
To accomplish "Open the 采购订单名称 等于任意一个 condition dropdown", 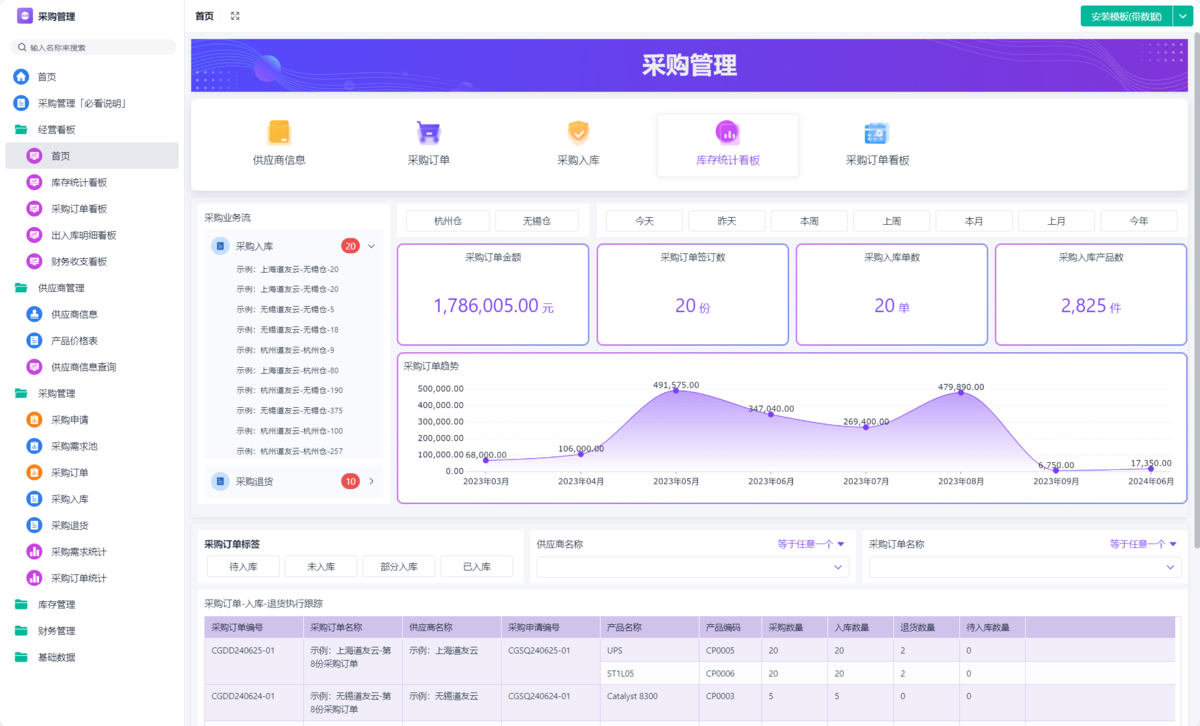I will (x=1143, y=544).
